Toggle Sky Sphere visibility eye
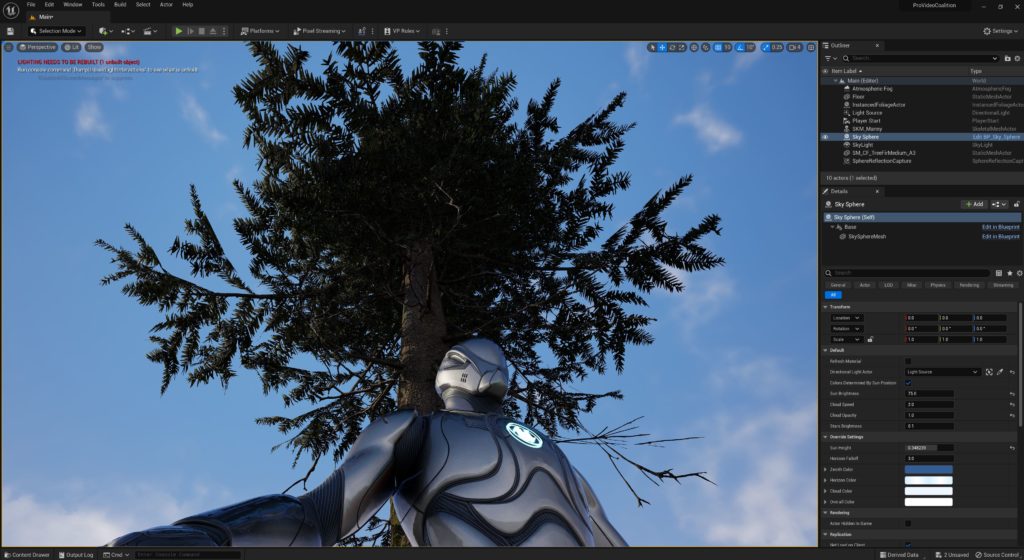This screenshot has width=1024, height=560. [x=825, y=137]
